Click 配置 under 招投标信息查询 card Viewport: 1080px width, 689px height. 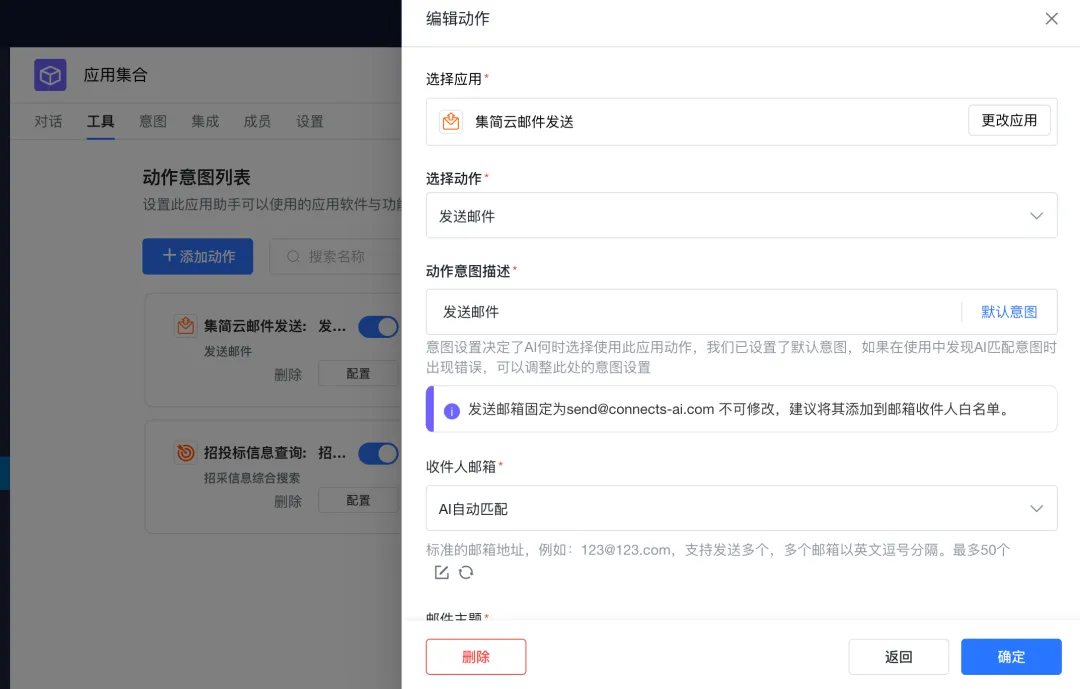click(x=359, y=500)
